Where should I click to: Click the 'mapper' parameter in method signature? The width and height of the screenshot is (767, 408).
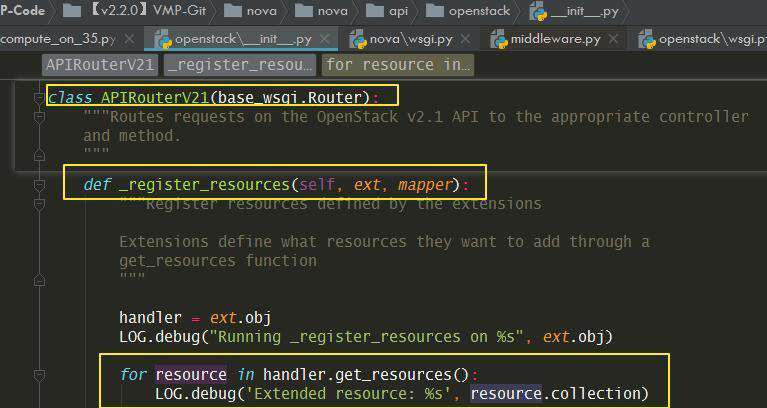pos(425,185)
